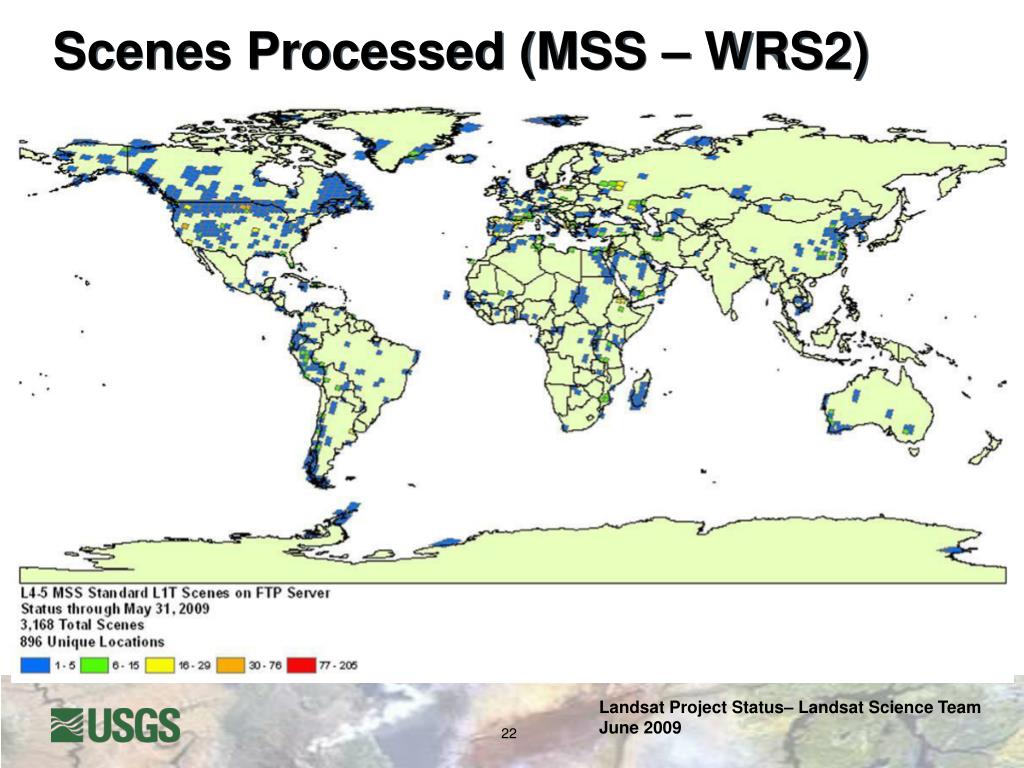Click Australia on the world map
Viewport: 1024px width, 768px height.
click(878, 405)
